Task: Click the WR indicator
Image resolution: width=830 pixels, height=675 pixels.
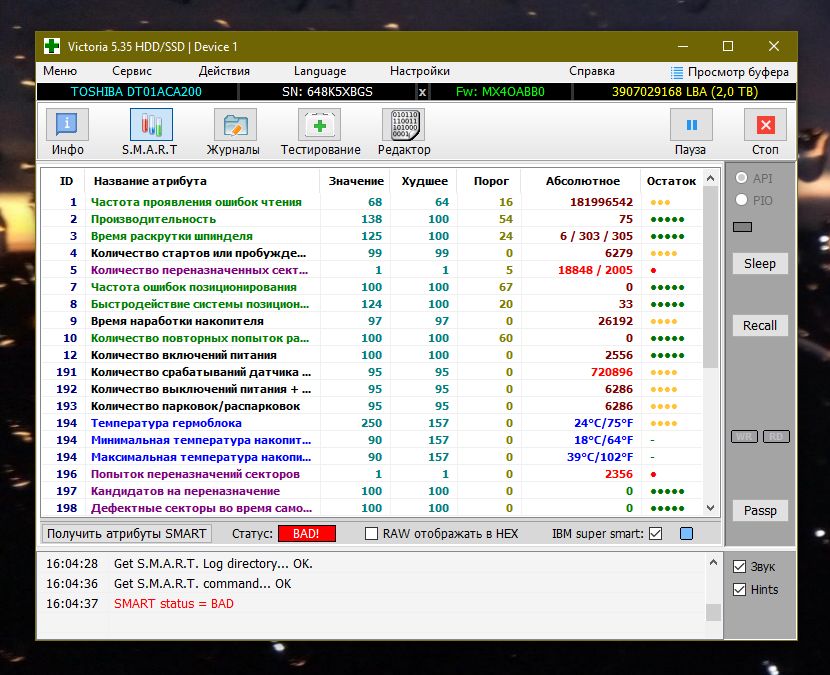Action: pos(744,437)
